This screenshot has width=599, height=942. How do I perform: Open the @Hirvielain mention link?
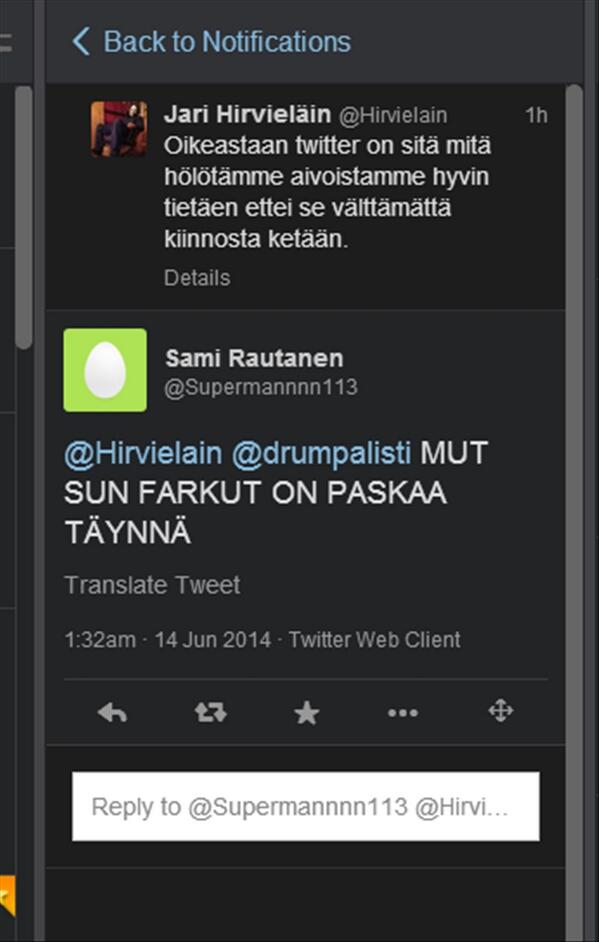click(x=143, y=454)
